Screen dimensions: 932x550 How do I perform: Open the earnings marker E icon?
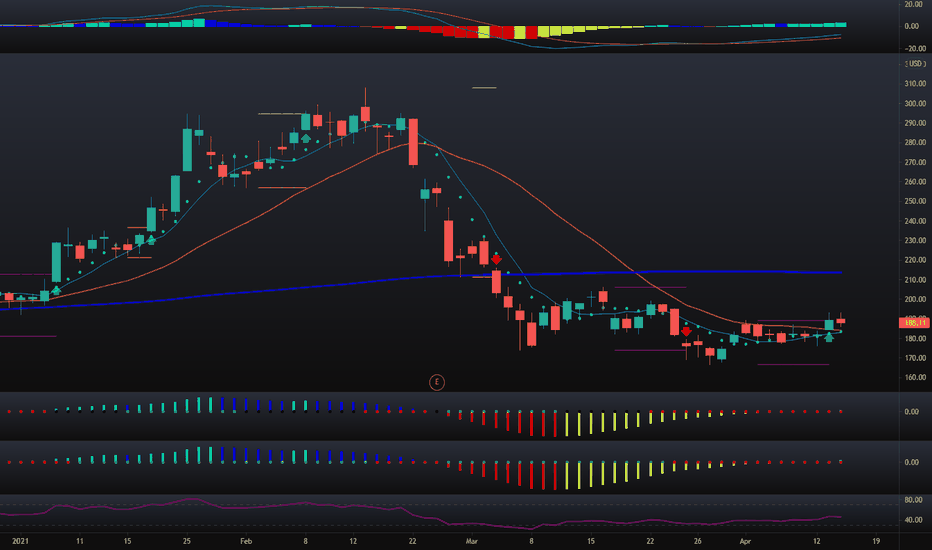(437, 382)
